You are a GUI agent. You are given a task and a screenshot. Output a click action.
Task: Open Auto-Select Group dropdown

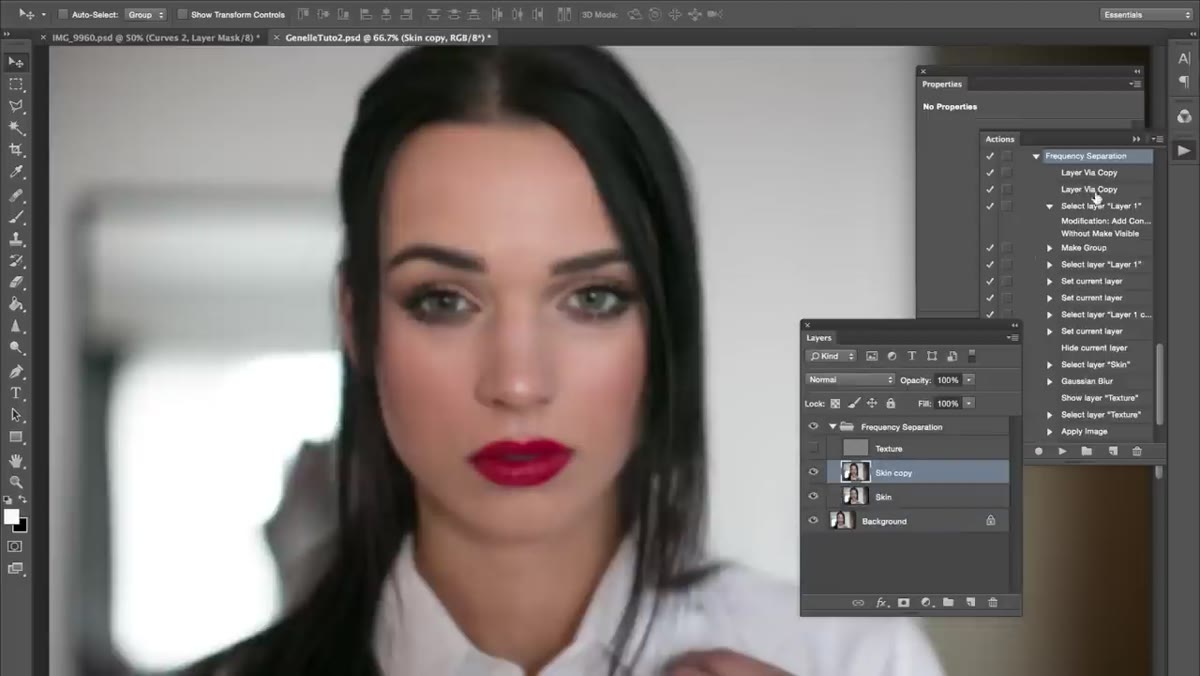point(146,15)
